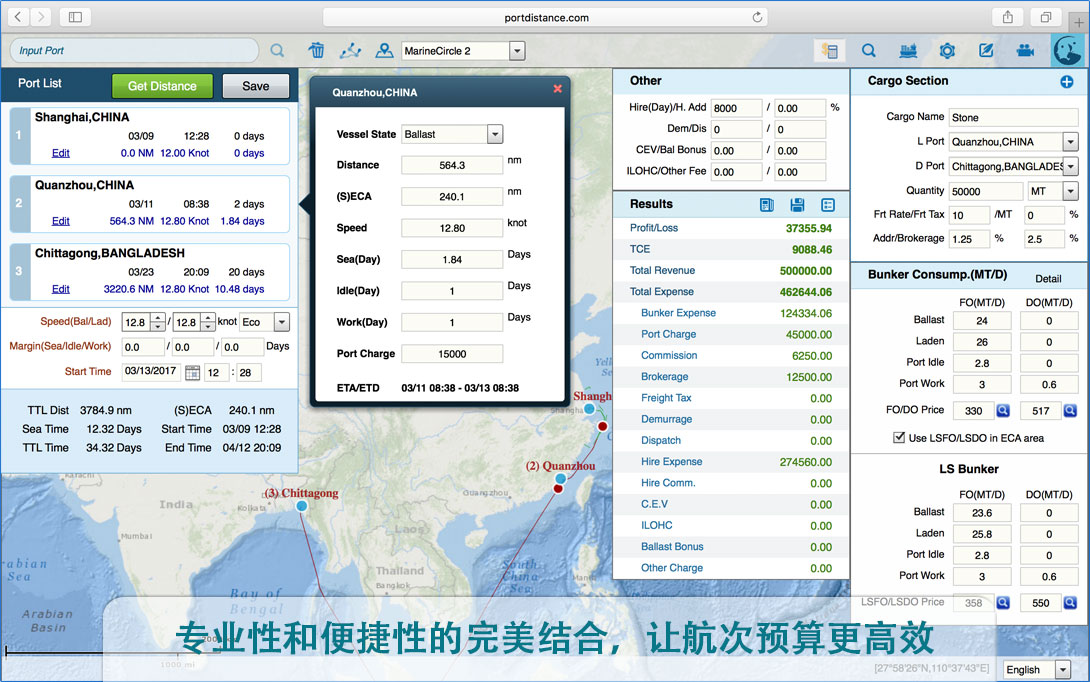The image size is (1090, 682).
Task: Open settings gear icon
Action: coord(947,50)
